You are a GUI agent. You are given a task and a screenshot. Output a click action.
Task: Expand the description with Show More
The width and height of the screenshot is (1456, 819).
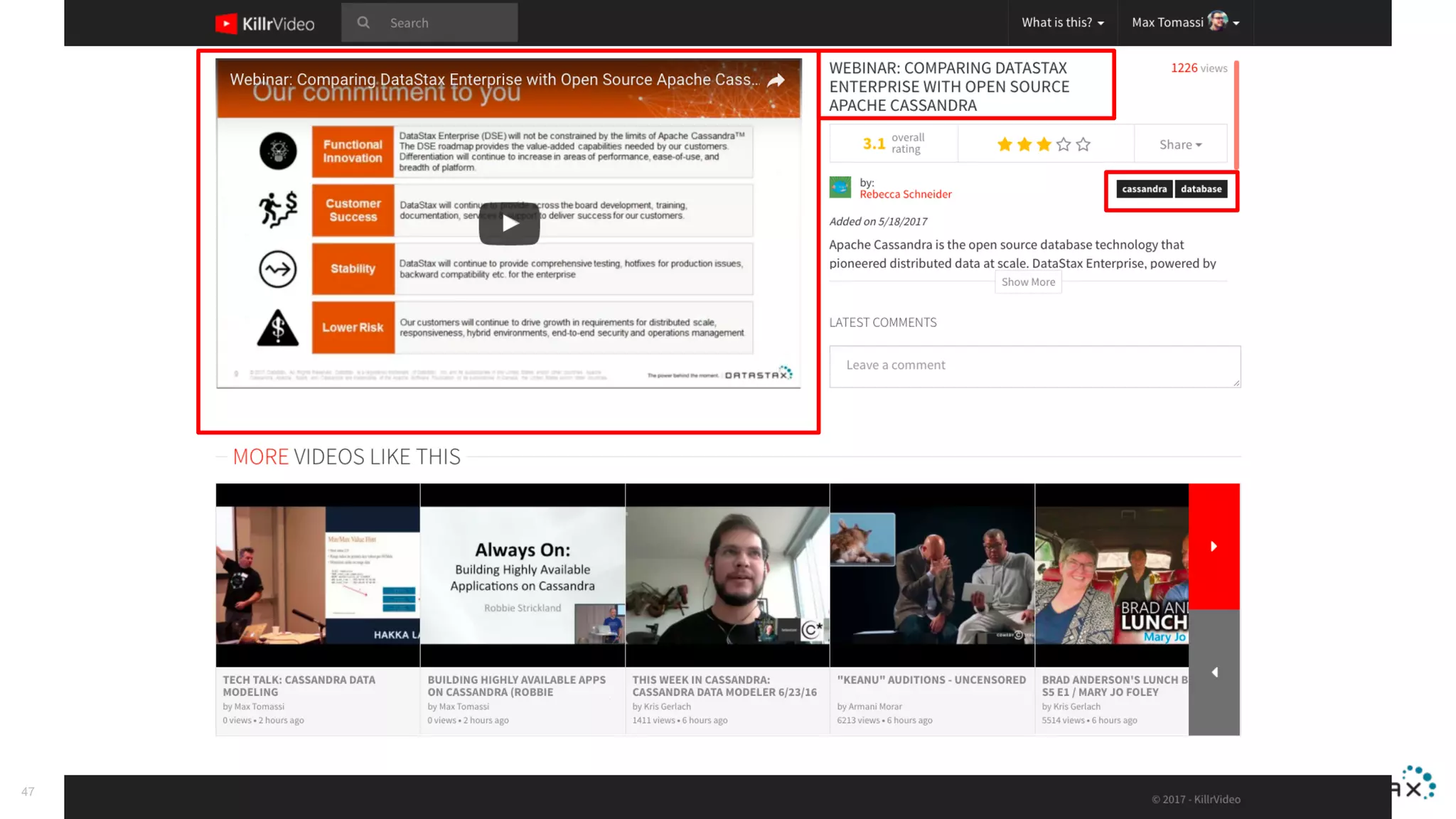pos(1028,282)
